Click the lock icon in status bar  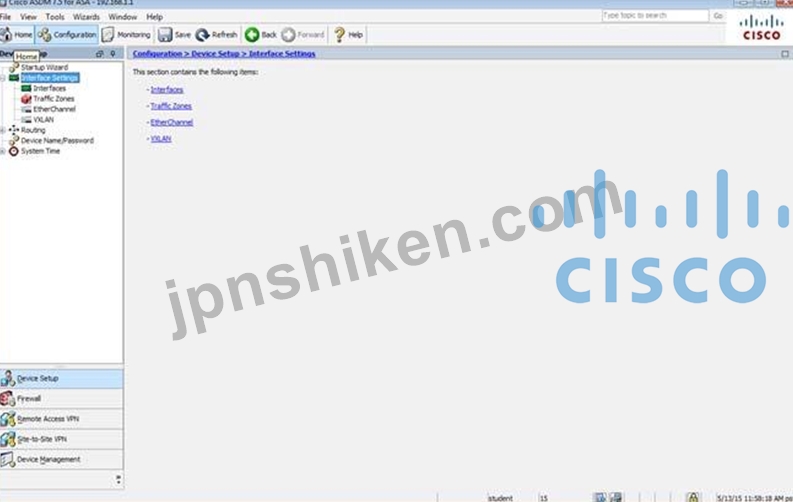pos(693,497)
